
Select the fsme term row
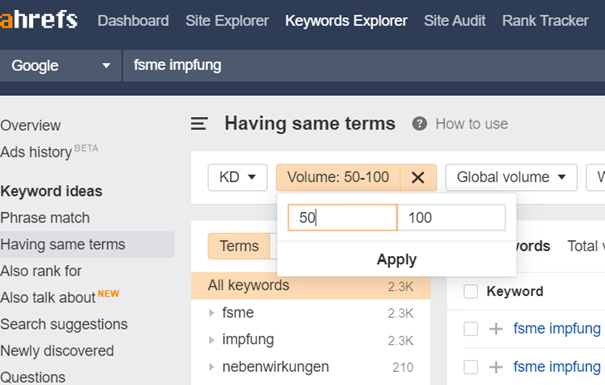[311, 313]
